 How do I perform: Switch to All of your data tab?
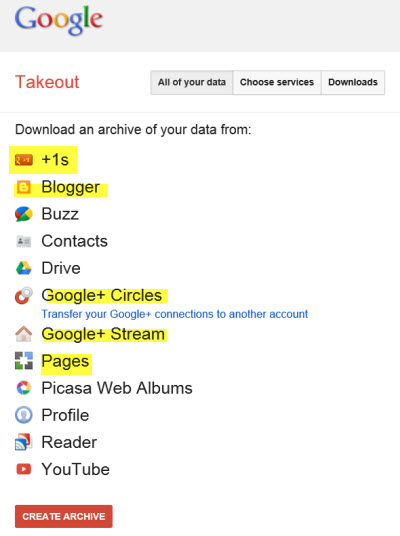coord(192,82)
